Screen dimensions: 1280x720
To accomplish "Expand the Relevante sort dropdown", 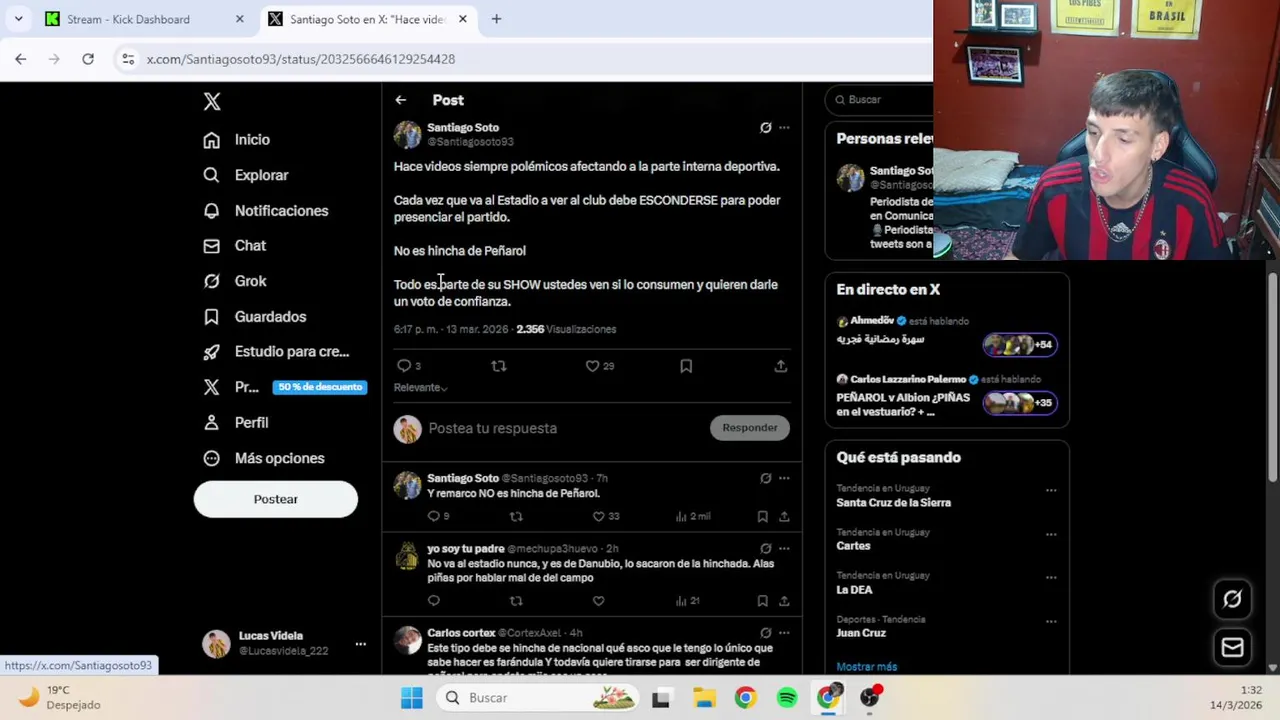I will coord(420,387).
